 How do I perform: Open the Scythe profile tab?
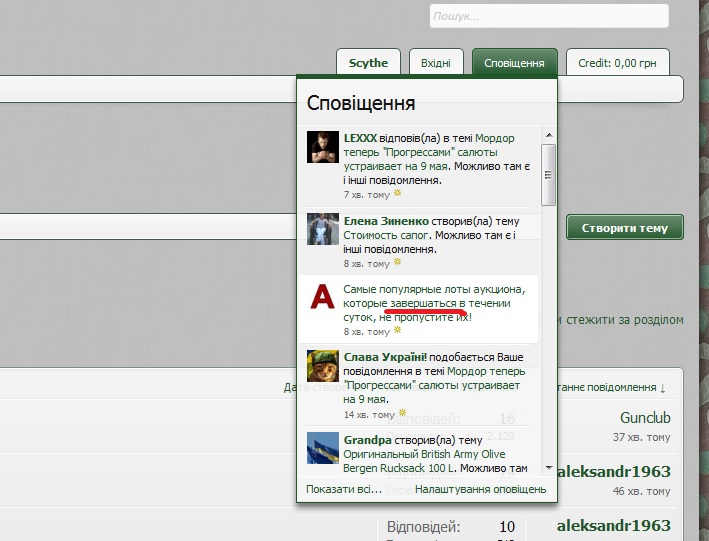(x=368, y=62)
